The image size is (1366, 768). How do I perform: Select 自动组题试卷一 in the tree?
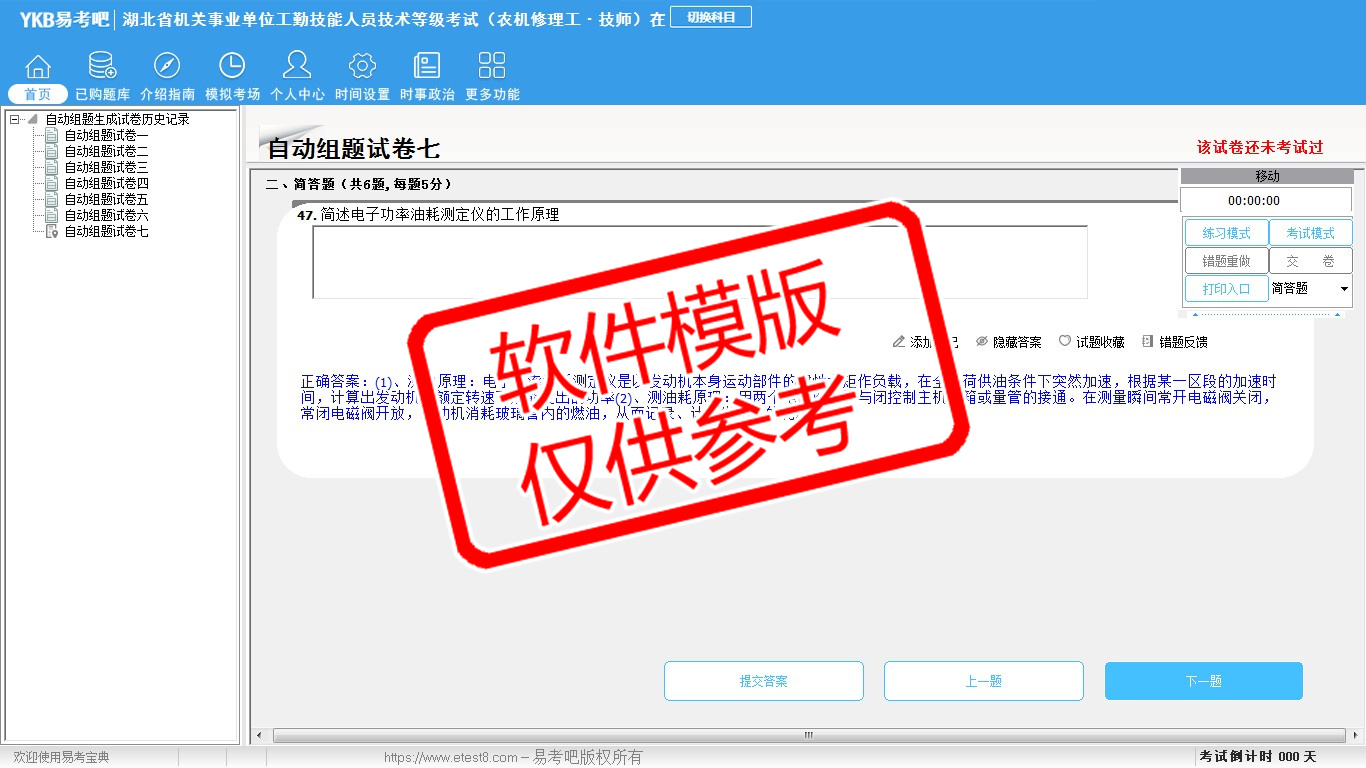coord(106,135)
